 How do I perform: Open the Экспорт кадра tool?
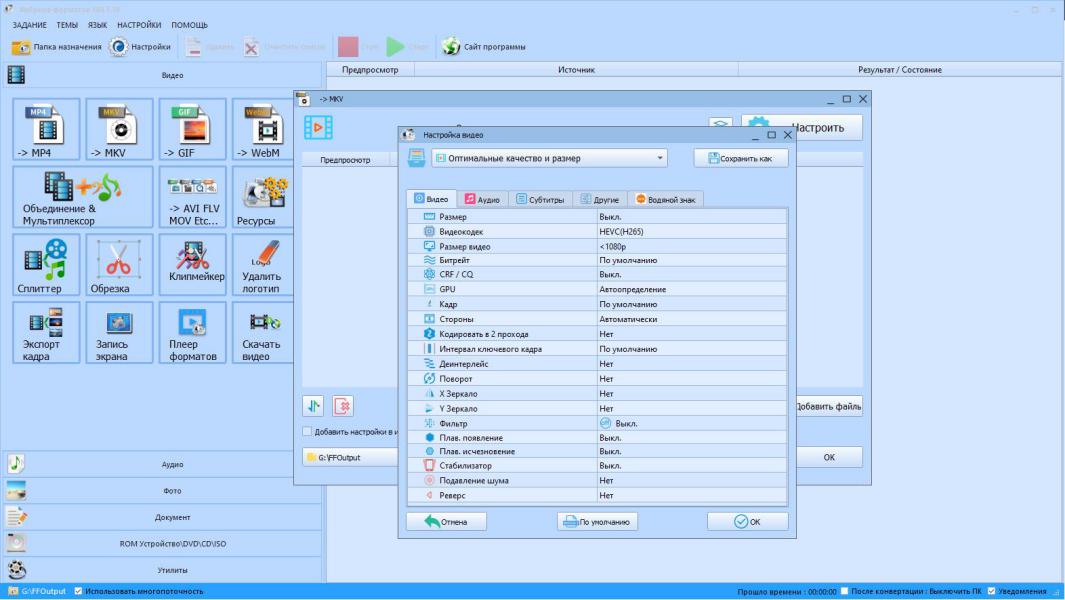tap(46, 333)
